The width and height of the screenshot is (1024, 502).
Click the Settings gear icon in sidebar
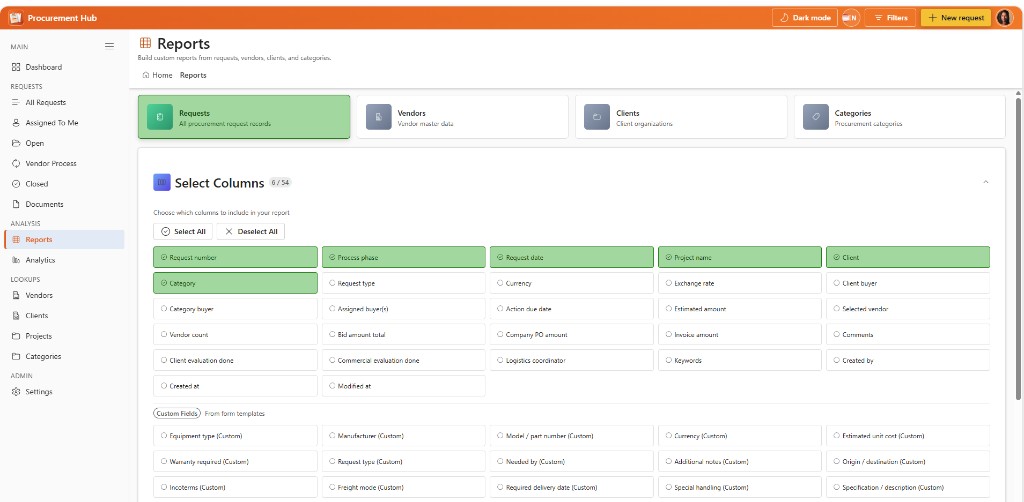click(x=16, y=392)
